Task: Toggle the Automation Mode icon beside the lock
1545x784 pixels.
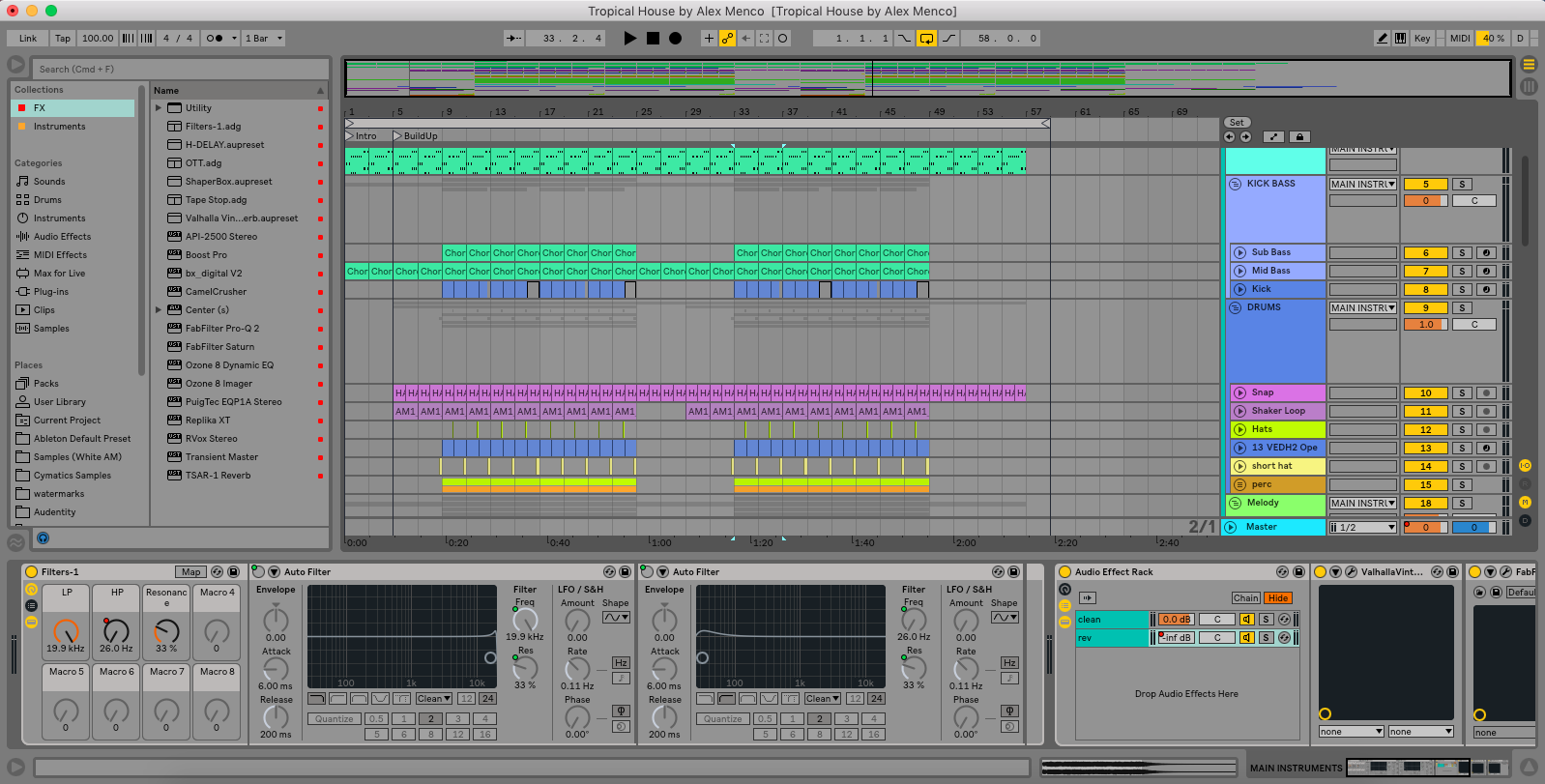Action: (1273, 137)
